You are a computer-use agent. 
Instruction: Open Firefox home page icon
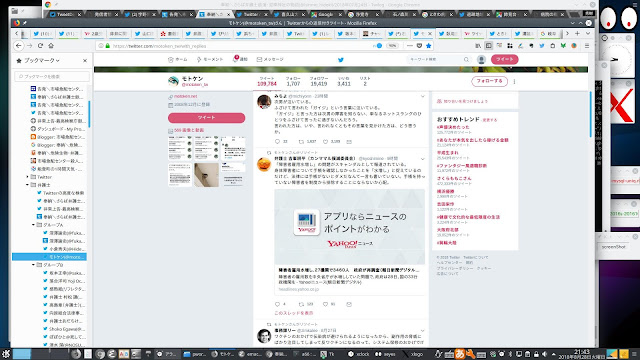51,46
